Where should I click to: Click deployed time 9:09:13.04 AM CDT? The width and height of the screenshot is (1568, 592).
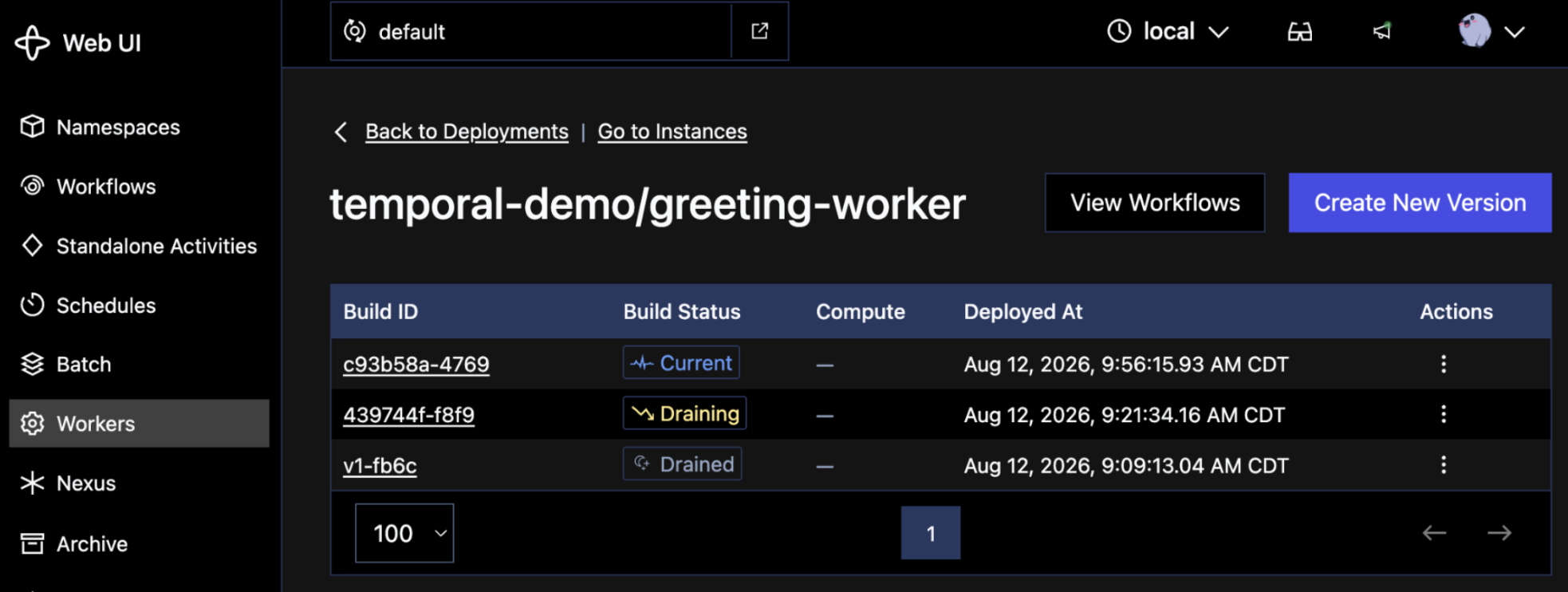pos(1126,466)
